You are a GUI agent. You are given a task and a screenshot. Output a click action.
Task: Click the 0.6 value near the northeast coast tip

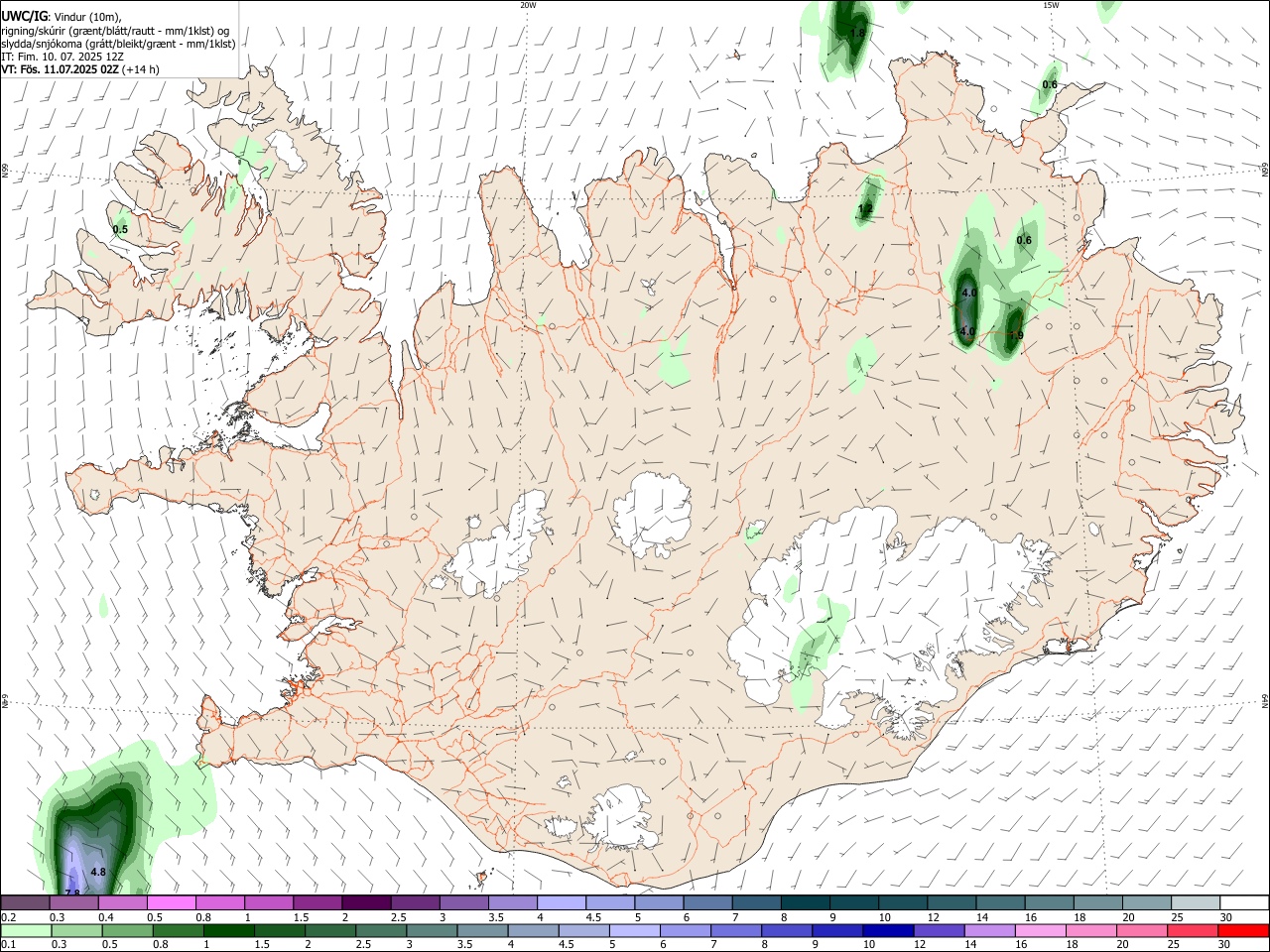tap(1050, 84)
